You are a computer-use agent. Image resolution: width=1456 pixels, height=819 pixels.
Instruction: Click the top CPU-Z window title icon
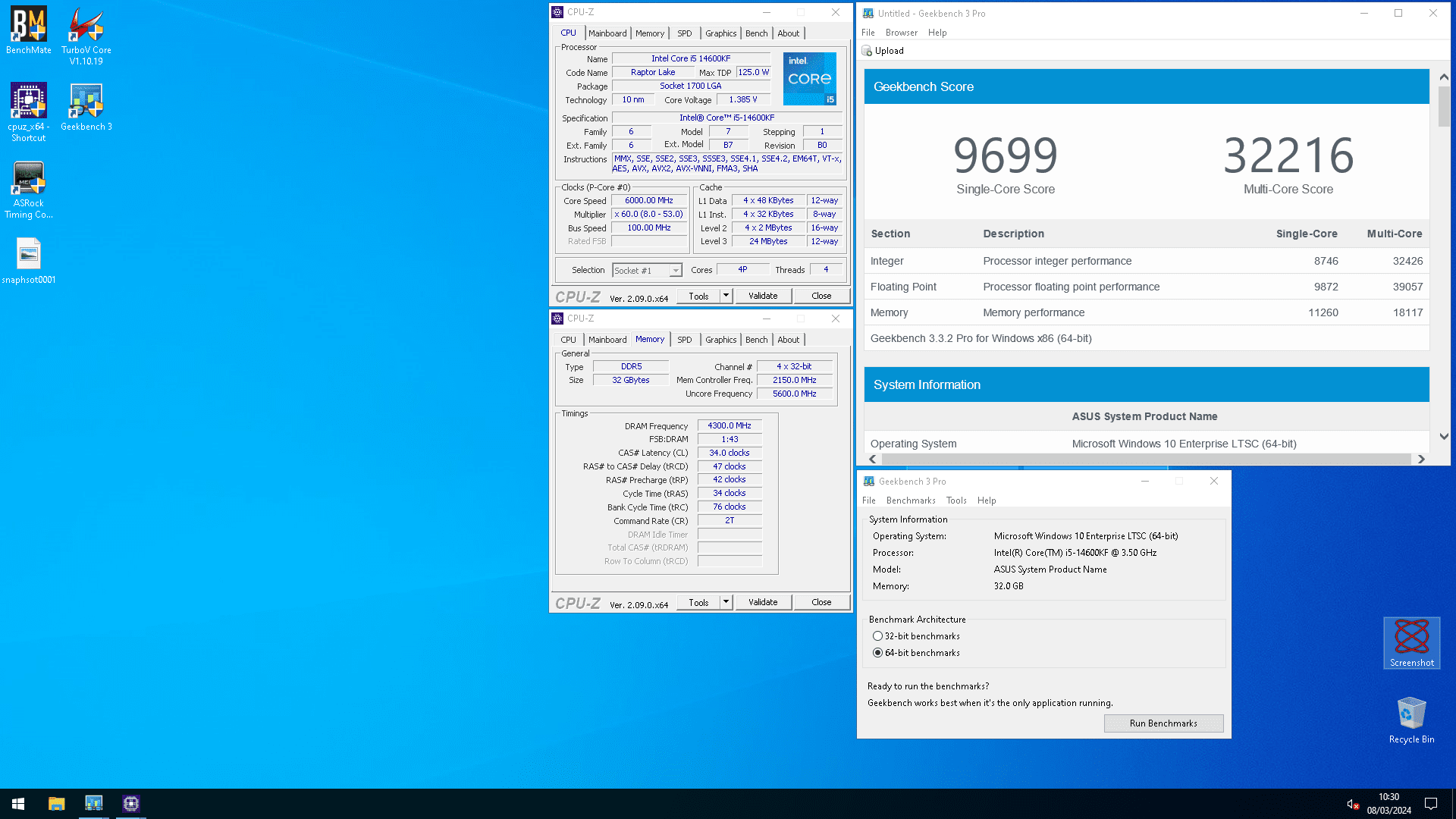tap(557, 12)
